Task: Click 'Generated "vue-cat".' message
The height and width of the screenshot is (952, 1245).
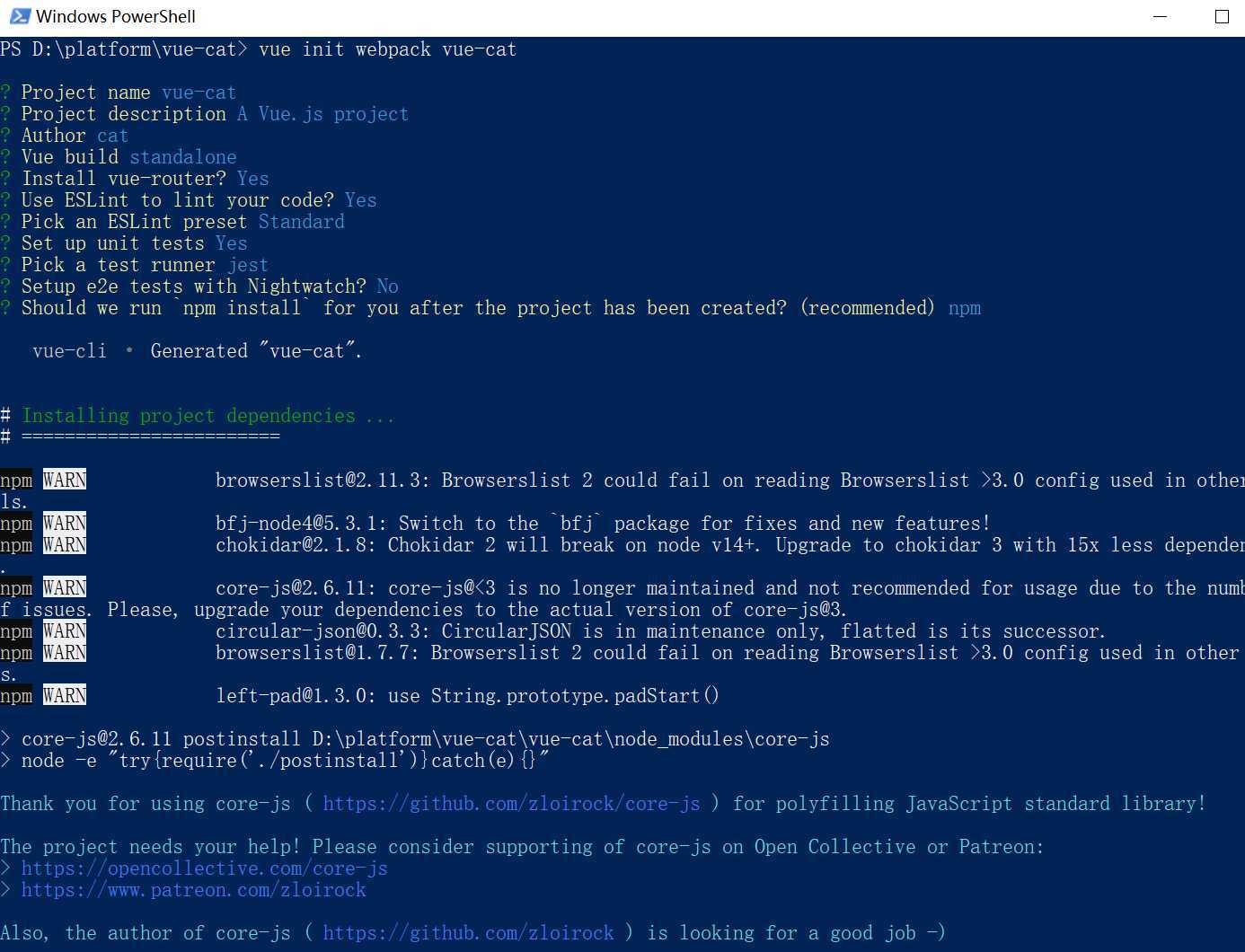Action: point(256,351)
